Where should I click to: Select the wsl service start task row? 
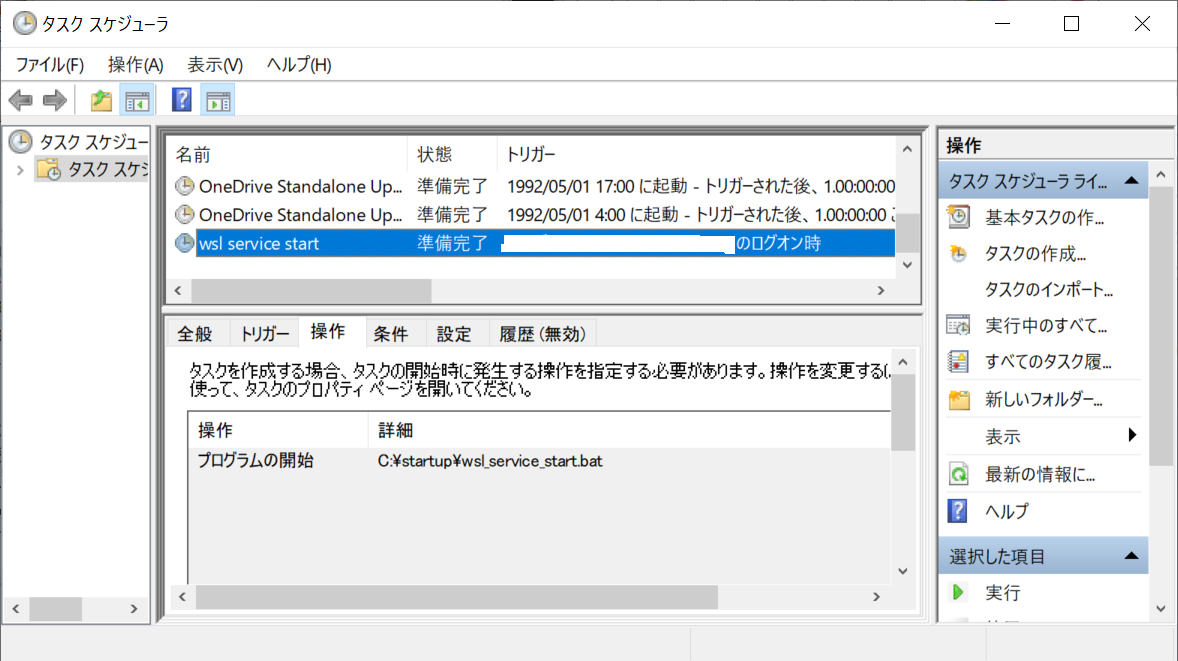(x=533, y=243)
